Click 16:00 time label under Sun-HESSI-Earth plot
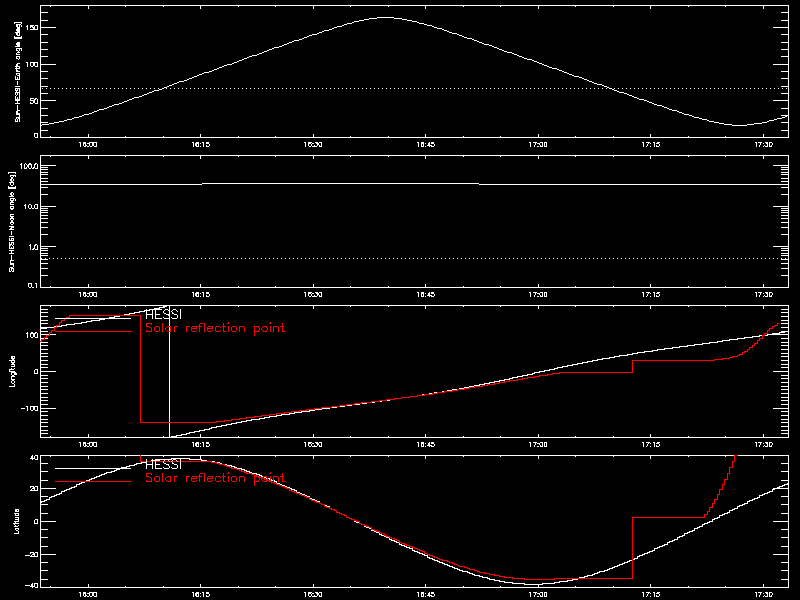Image resolution: width=800 pixels, height=600 pixels. [88, 145]
